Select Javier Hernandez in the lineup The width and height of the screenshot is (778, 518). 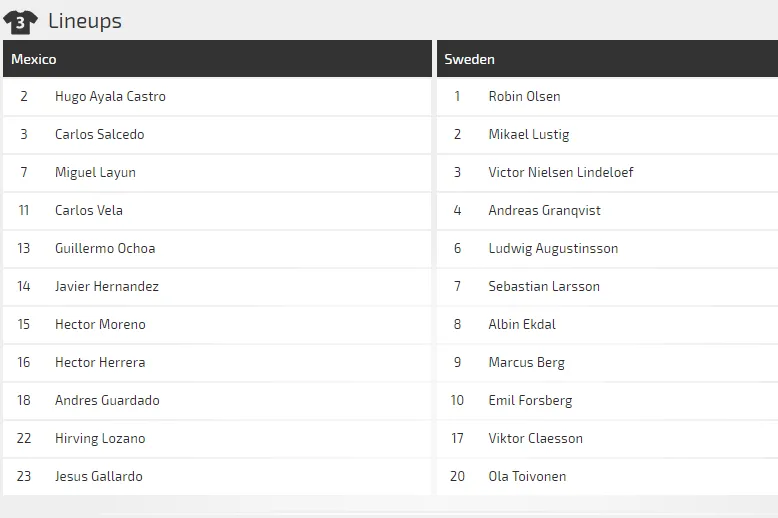click(106, 287)
